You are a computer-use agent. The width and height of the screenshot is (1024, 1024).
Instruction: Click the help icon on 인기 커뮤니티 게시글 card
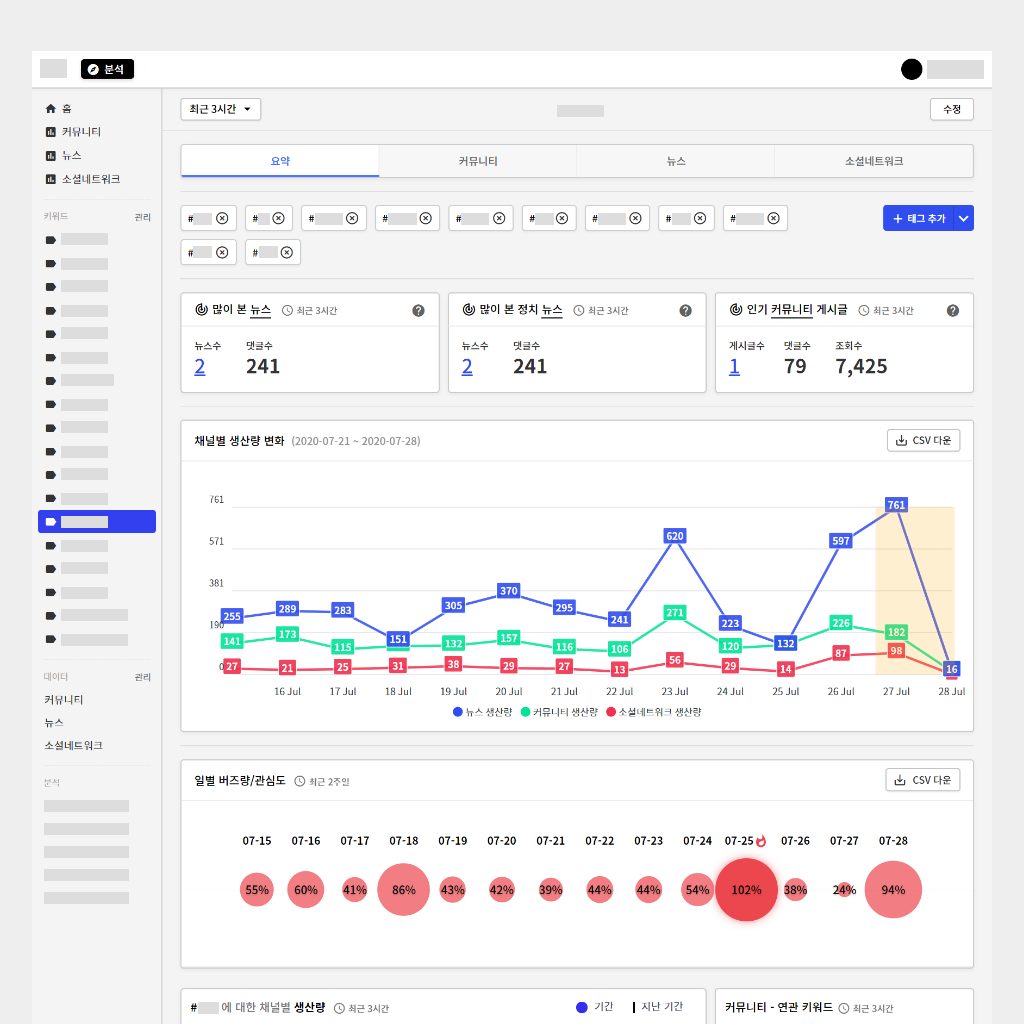(x=953, y=311)
